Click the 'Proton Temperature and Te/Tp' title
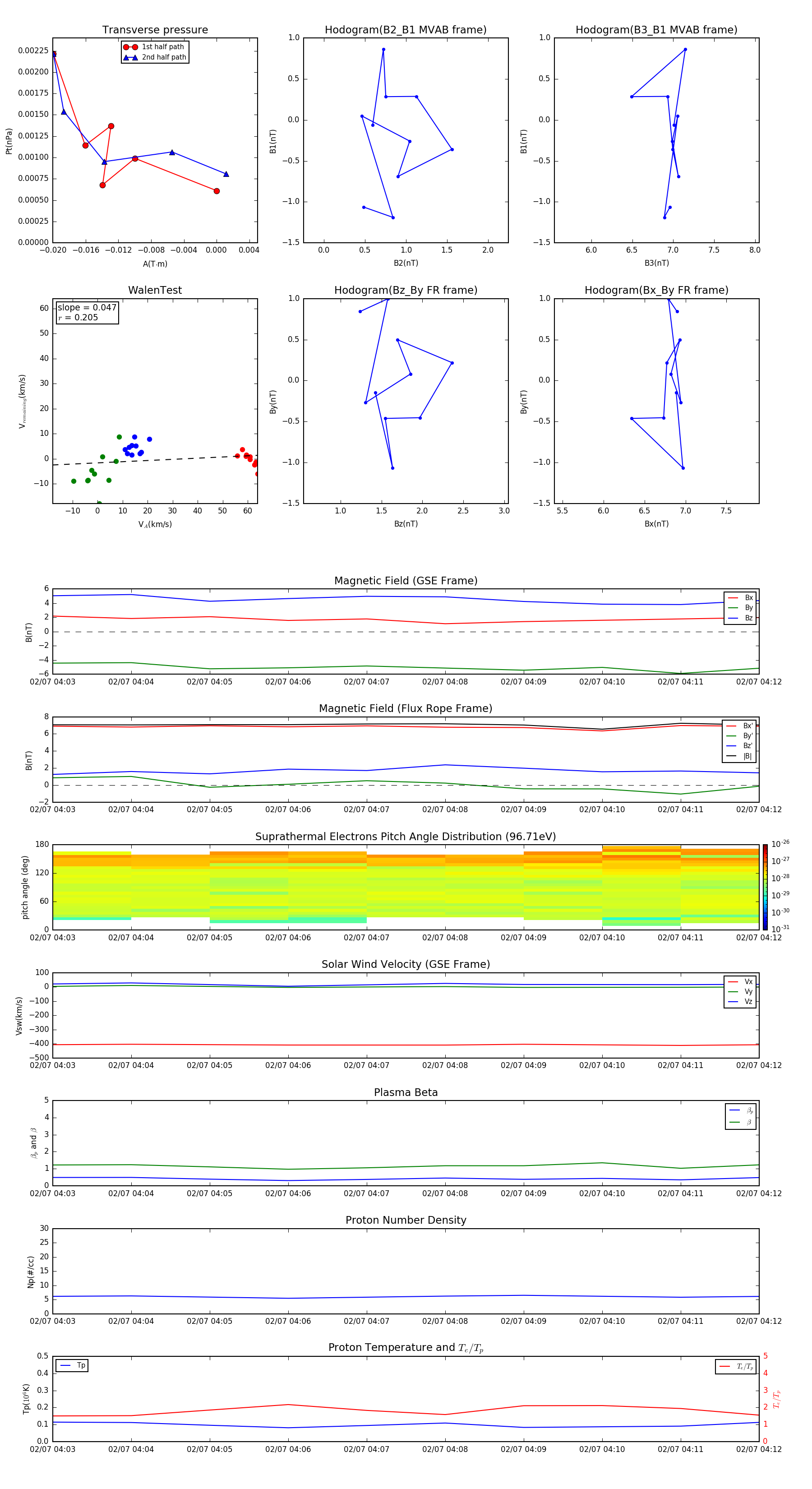This screenshot has height=1489, width=812. pos(406,1348)
